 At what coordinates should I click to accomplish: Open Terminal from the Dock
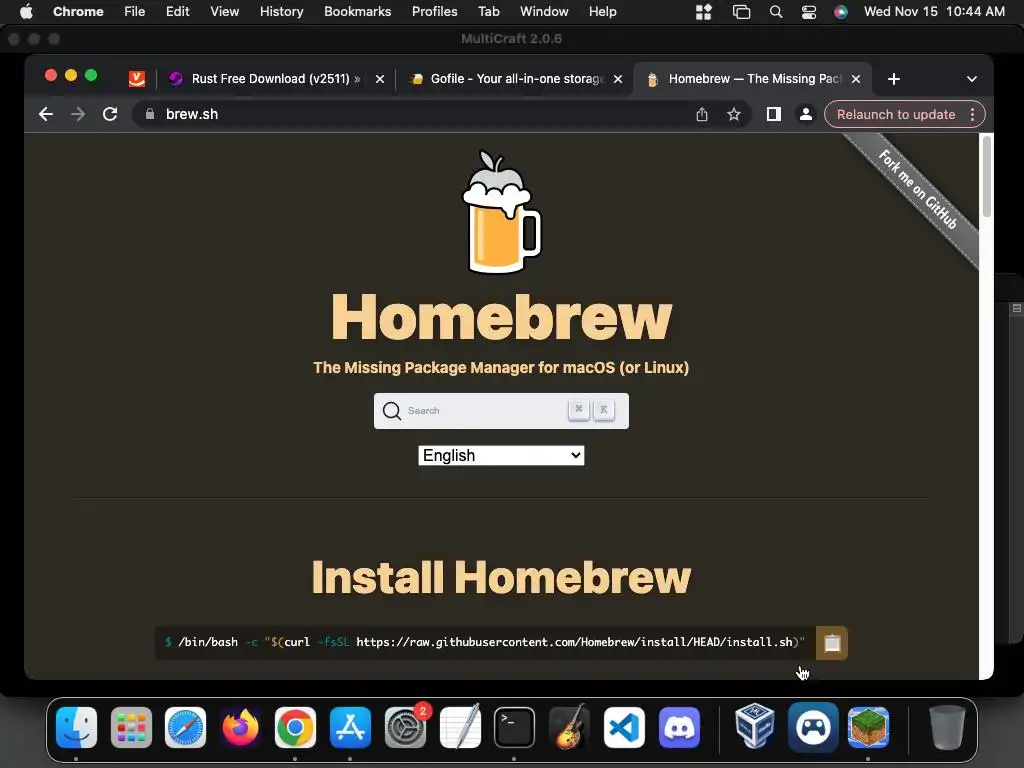tap(514, 727)
